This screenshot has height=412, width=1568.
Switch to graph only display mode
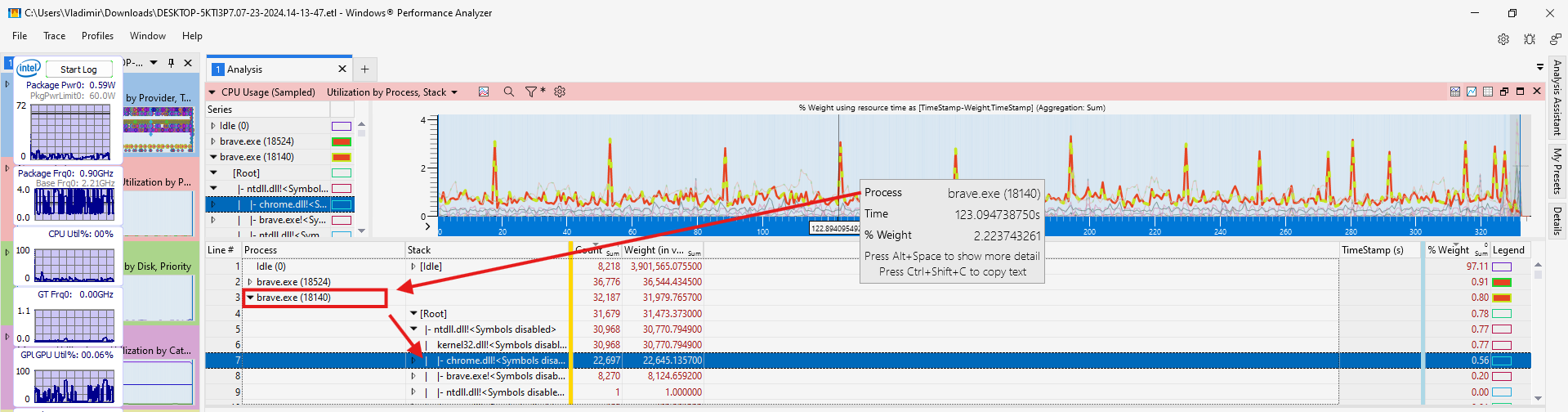[x=1472, y=92]
